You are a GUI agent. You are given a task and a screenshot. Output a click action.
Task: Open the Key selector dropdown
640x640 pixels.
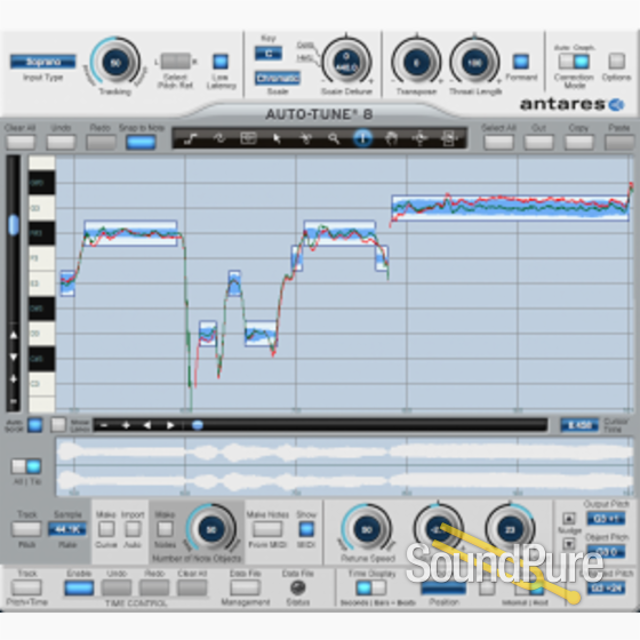coord(268,53)
